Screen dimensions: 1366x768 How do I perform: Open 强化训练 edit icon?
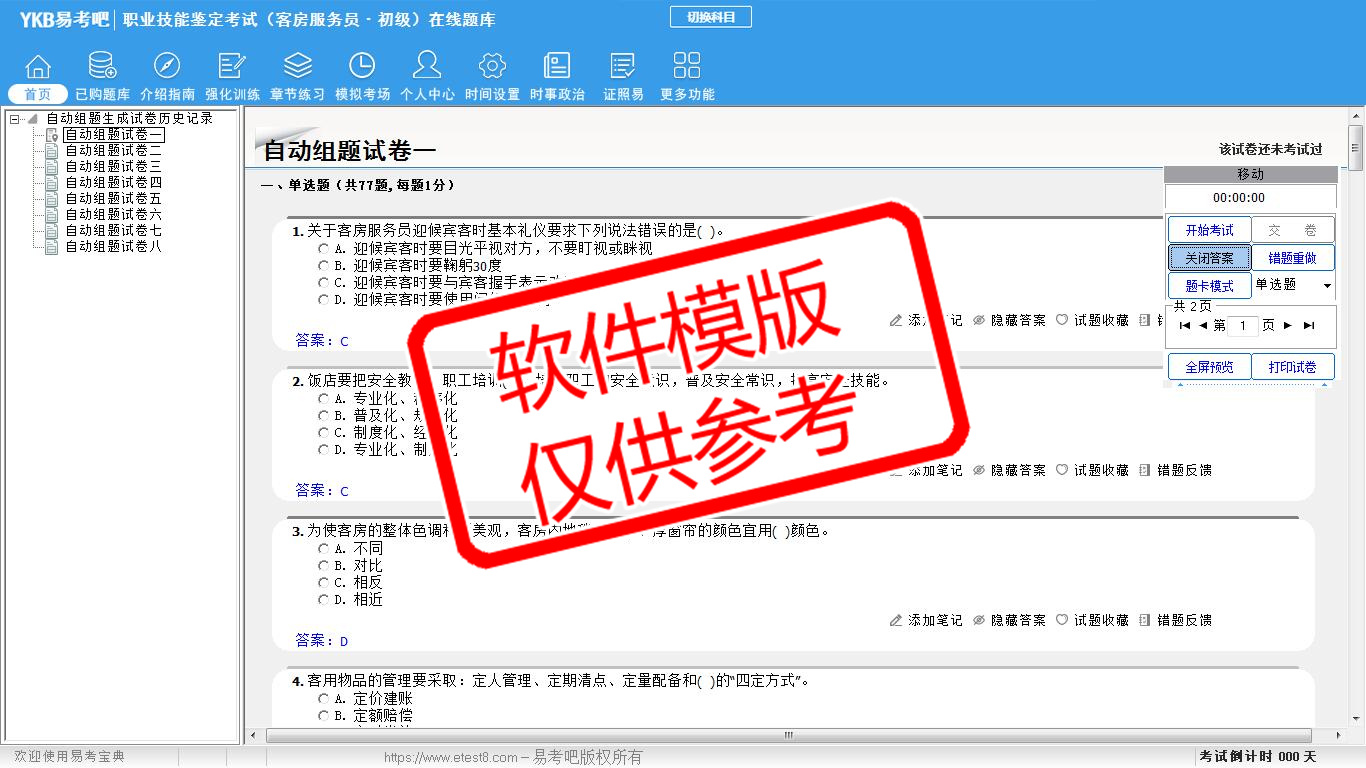[x=232, y=67]
